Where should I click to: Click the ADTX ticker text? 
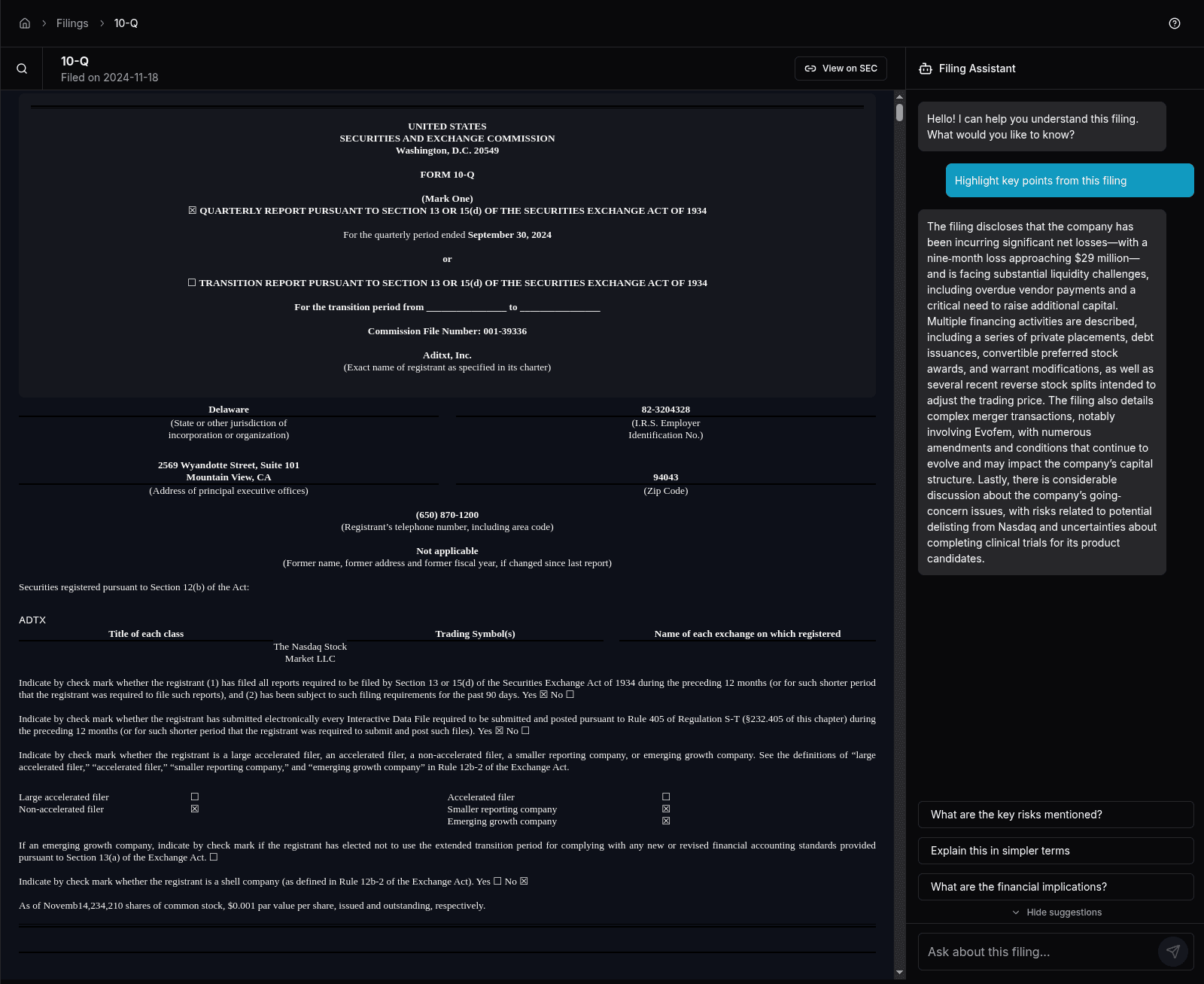[32, 620]
